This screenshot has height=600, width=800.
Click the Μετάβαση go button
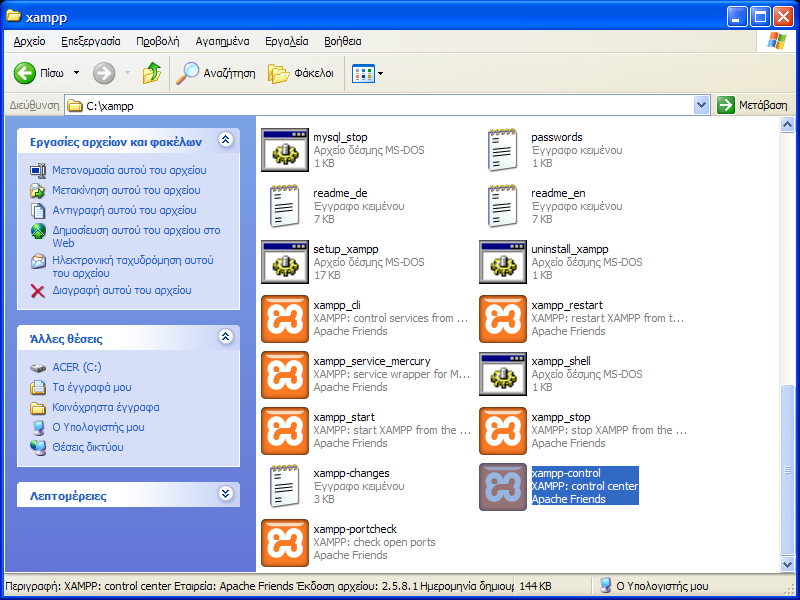pyautogui.click(x=753, y=105)
